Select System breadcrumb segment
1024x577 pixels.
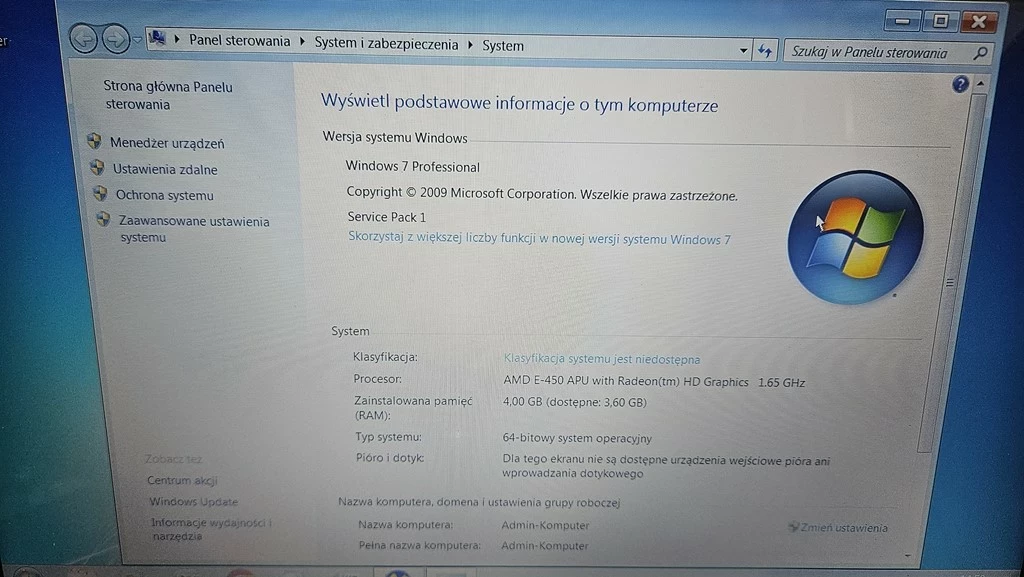point(503,46)
